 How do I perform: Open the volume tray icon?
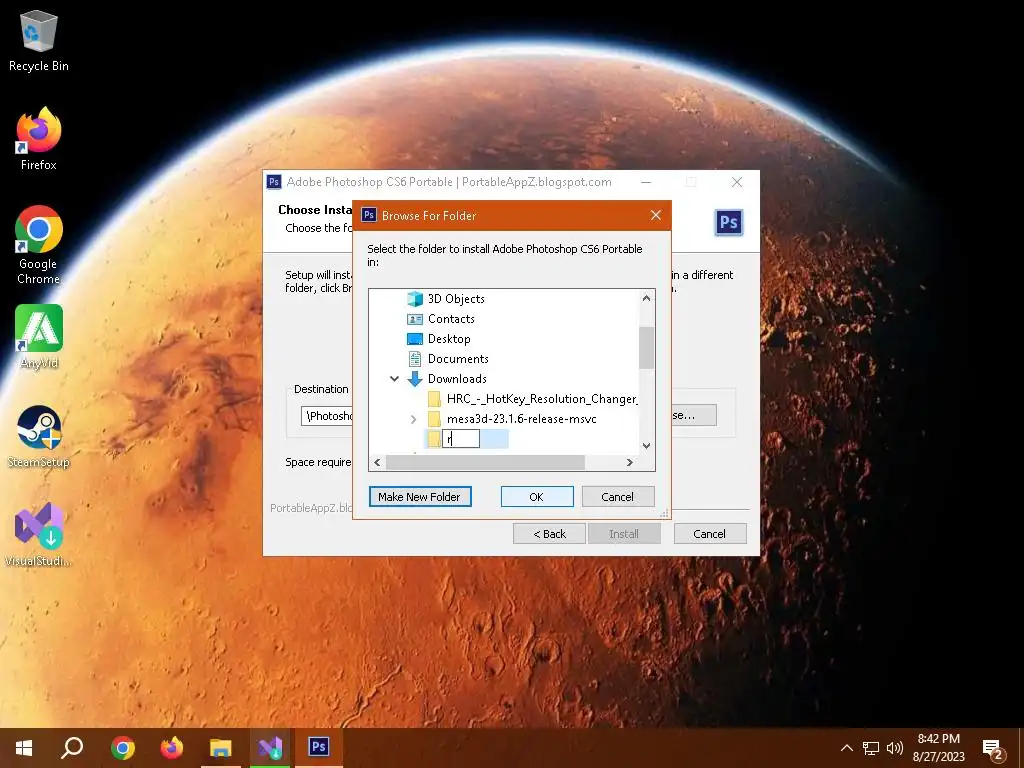[895, 748]
